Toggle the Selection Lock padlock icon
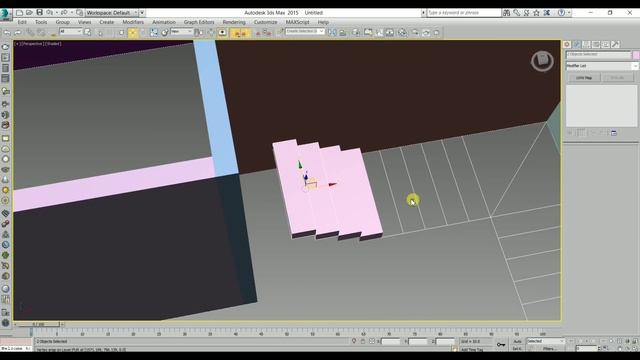 [363, 341]
